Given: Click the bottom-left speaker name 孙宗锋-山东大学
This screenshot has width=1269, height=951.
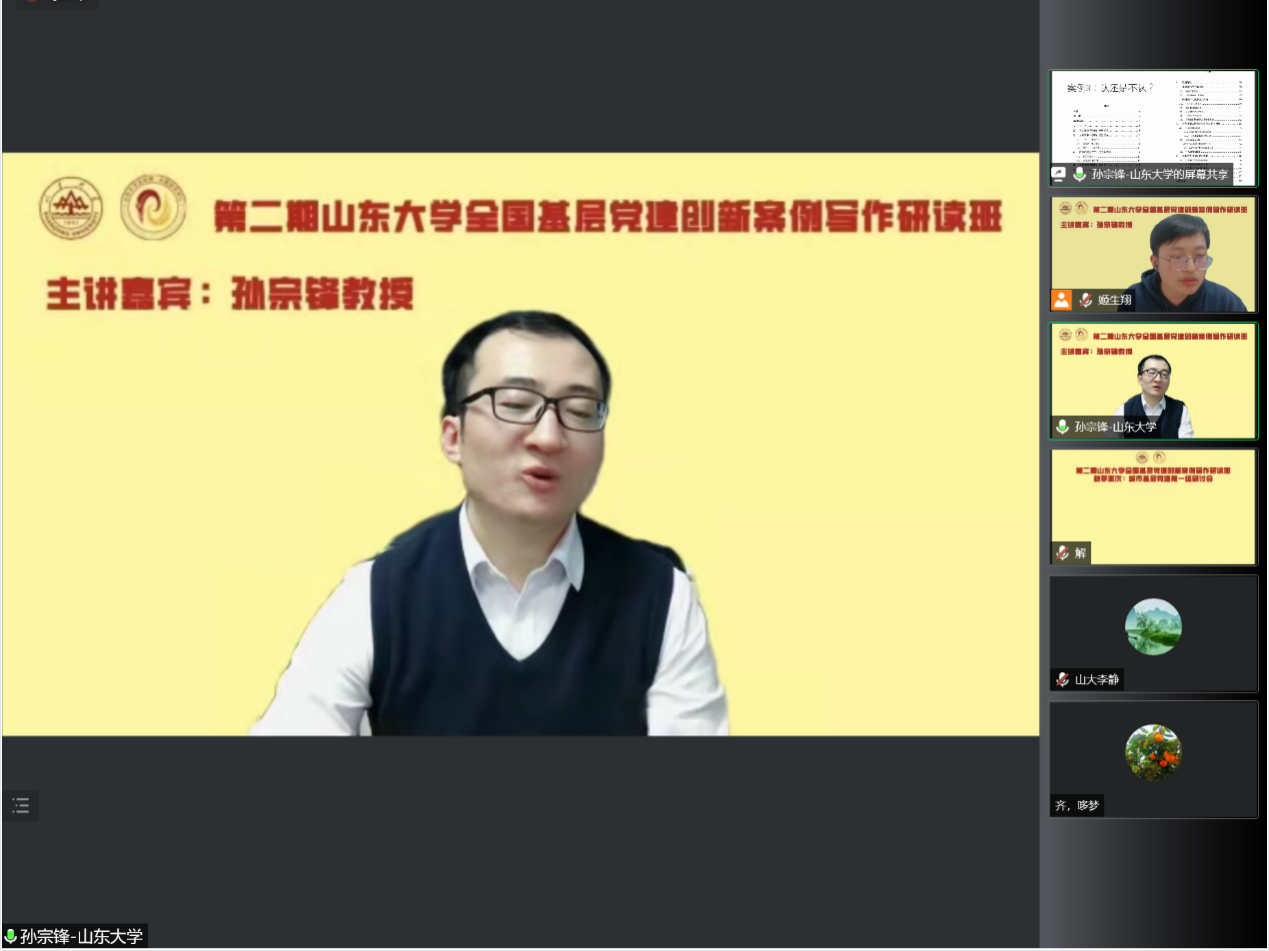Looking at the screenshot, I should point(82,937).
